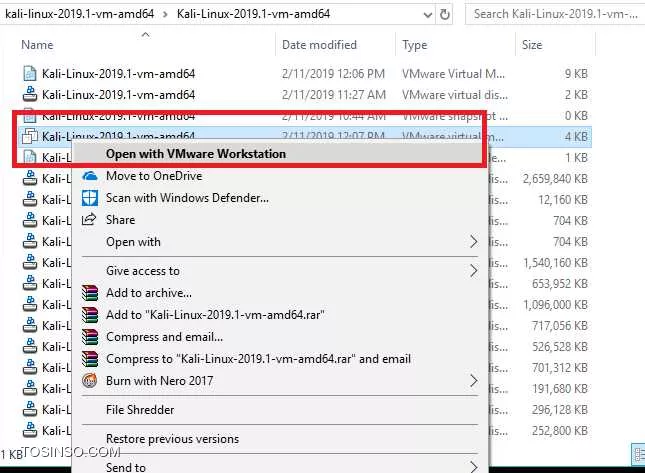The image size is (645, 473).
Task: Click WinRAR icon beside Add to archive
Action: tap(90, 293)
